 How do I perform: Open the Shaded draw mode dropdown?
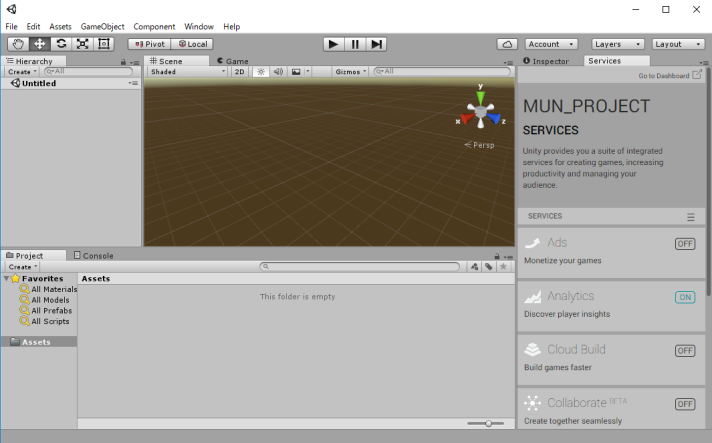point(188,72)
